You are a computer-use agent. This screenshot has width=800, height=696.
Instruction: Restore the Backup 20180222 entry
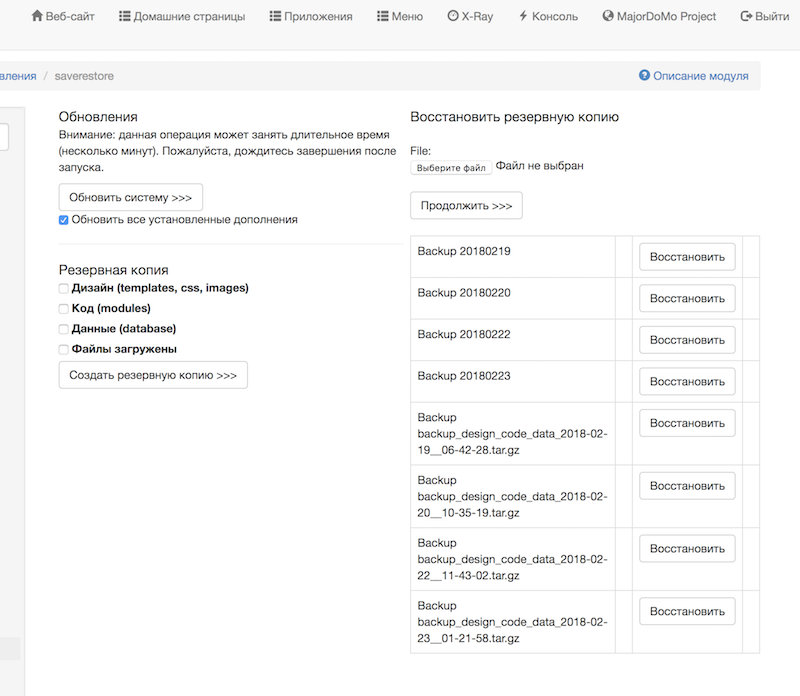pyautogui.click(x=687, y=340)
